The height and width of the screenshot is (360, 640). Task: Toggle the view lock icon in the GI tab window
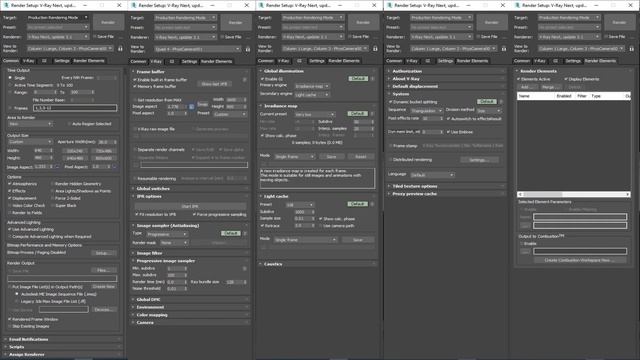[x=375, y=49]
